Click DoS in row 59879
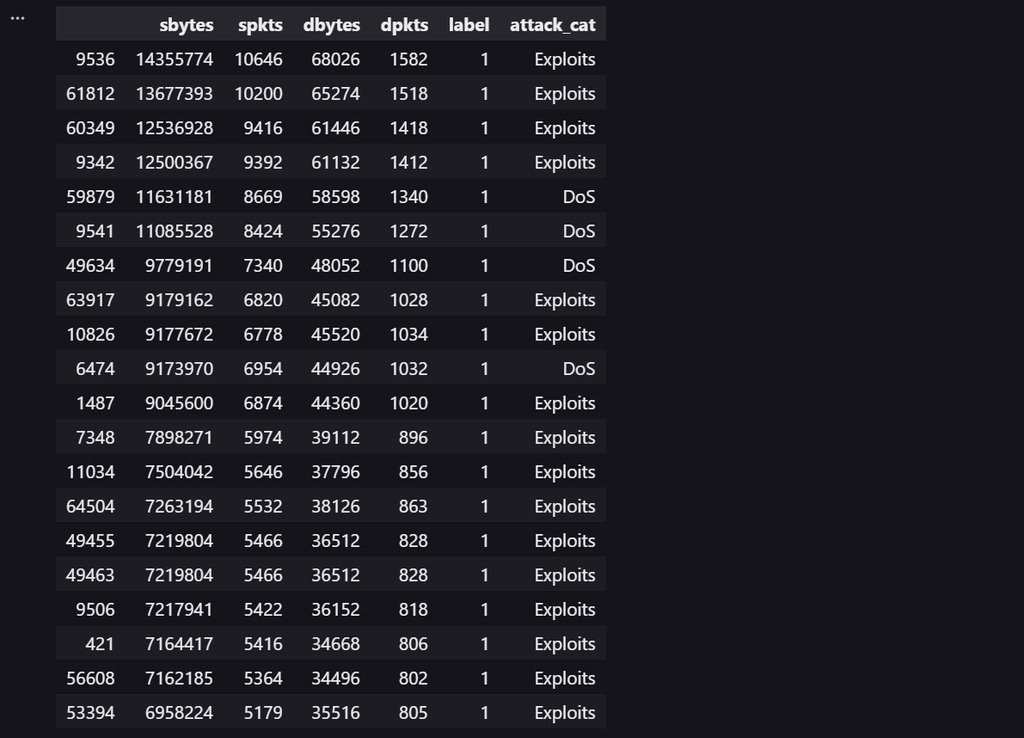The width and height of the screenshot is (1024, 738). [x=579, y=197]
